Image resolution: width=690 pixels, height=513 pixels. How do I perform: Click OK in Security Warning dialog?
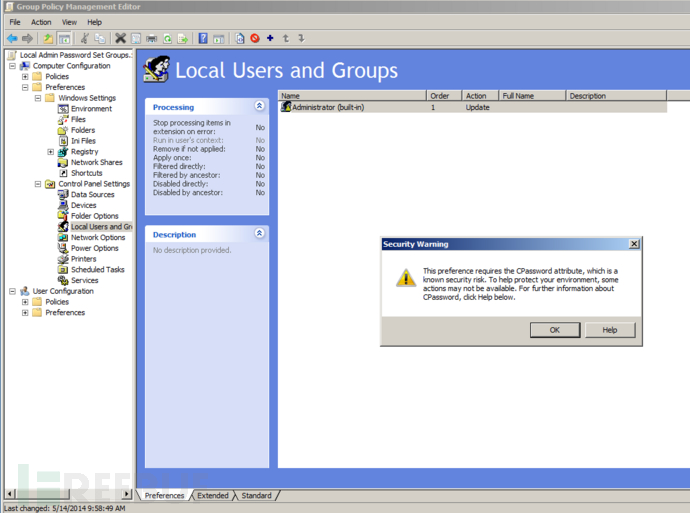click(x=555, y=330)
